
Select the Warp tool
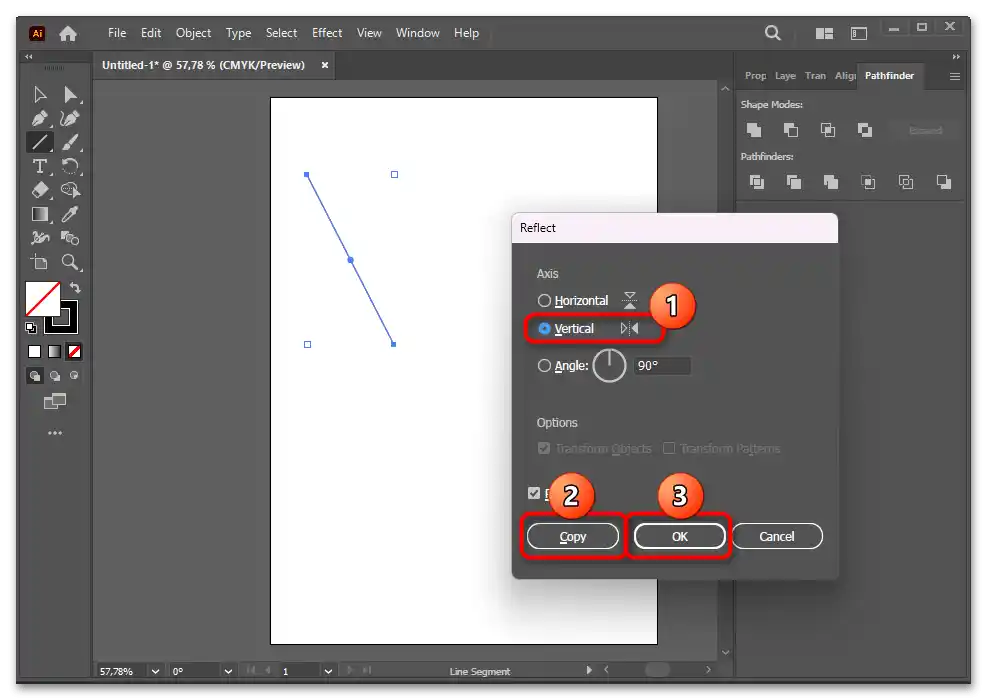coord(40,238)
